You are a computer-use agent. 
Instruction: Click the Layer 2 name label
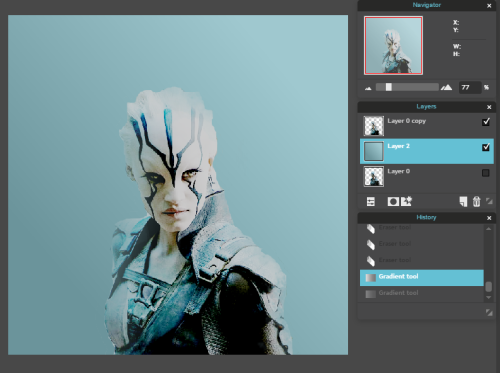point(399,146)
